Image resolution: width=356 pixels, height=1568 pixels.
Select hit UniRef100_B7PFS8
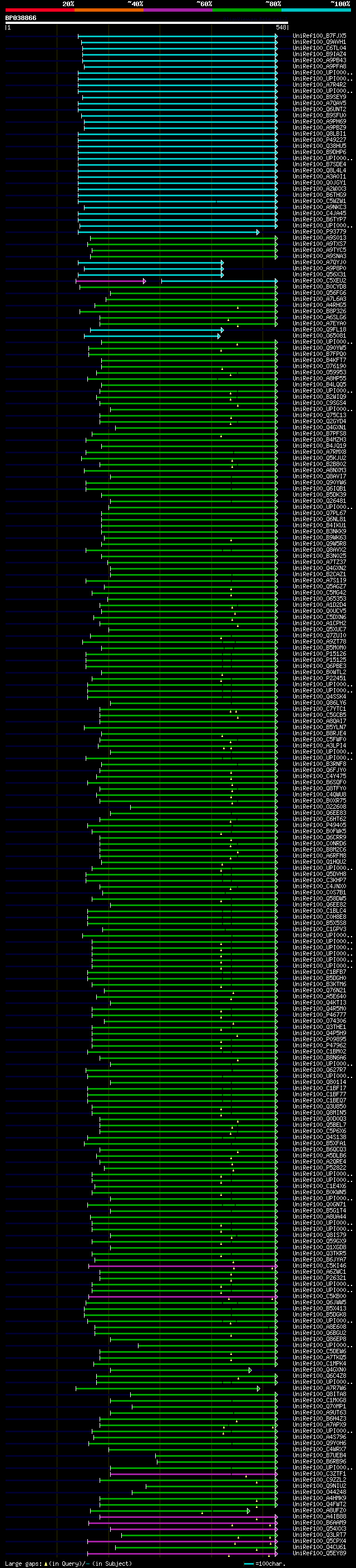click(x=319, y=434)
